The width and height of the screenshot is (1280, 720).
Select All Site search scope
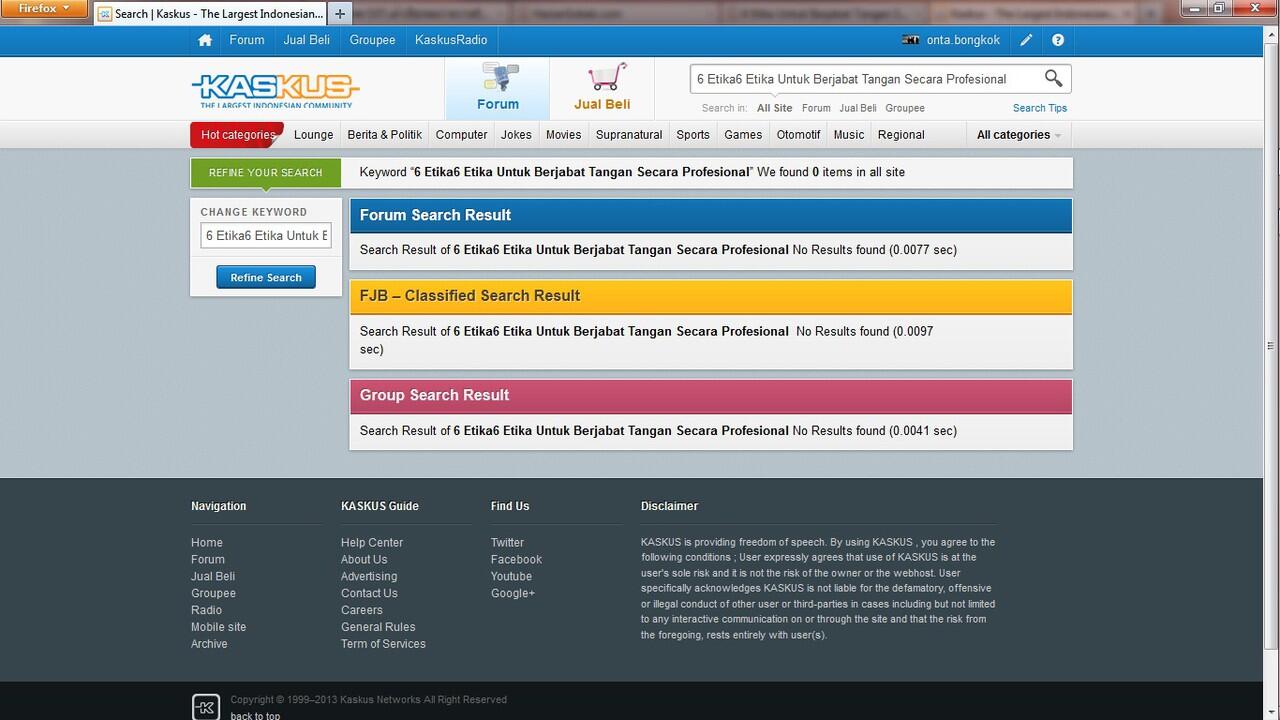774,108
